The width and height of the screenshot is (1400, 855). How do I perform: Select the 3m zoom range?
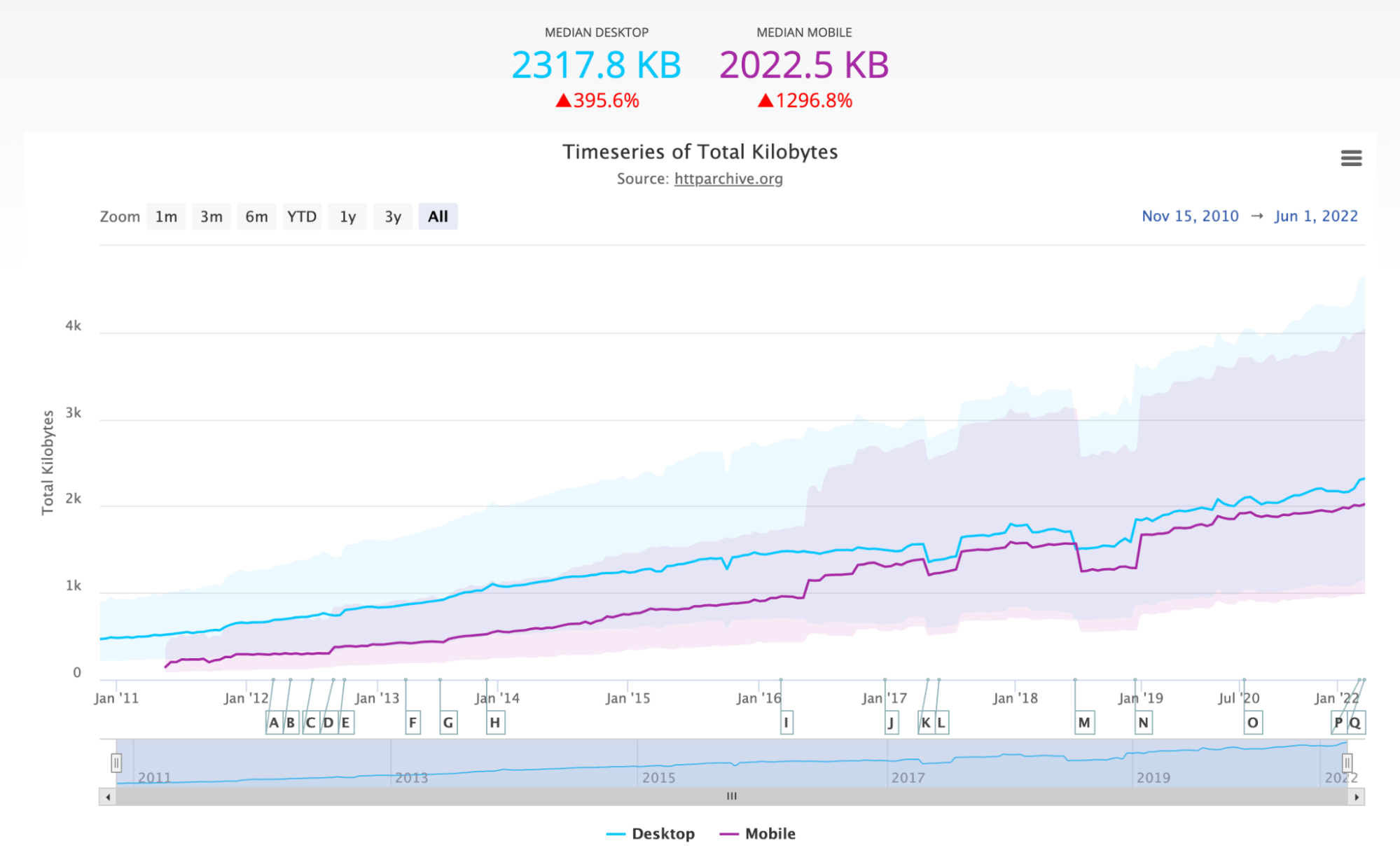[211, 216]
